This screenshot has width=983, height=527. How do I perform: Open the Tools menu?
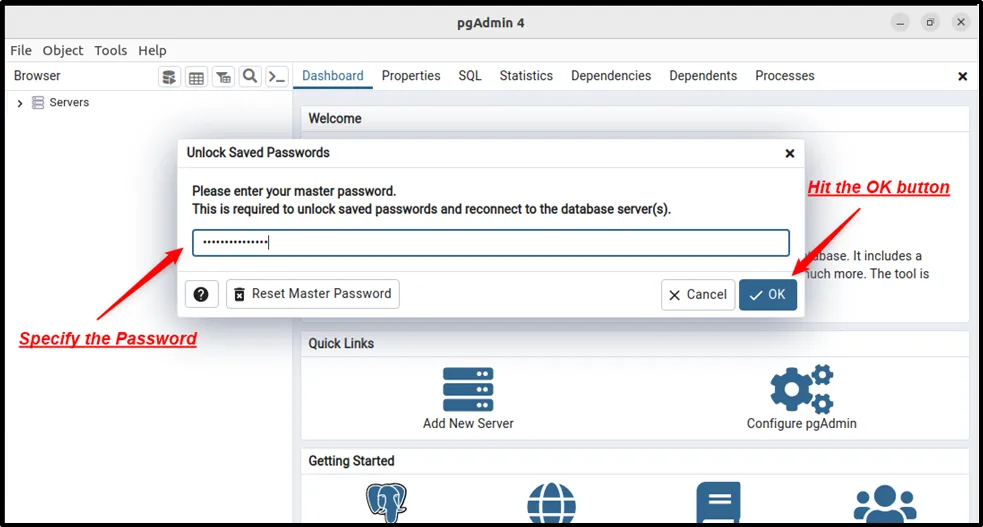click(111, 50)
